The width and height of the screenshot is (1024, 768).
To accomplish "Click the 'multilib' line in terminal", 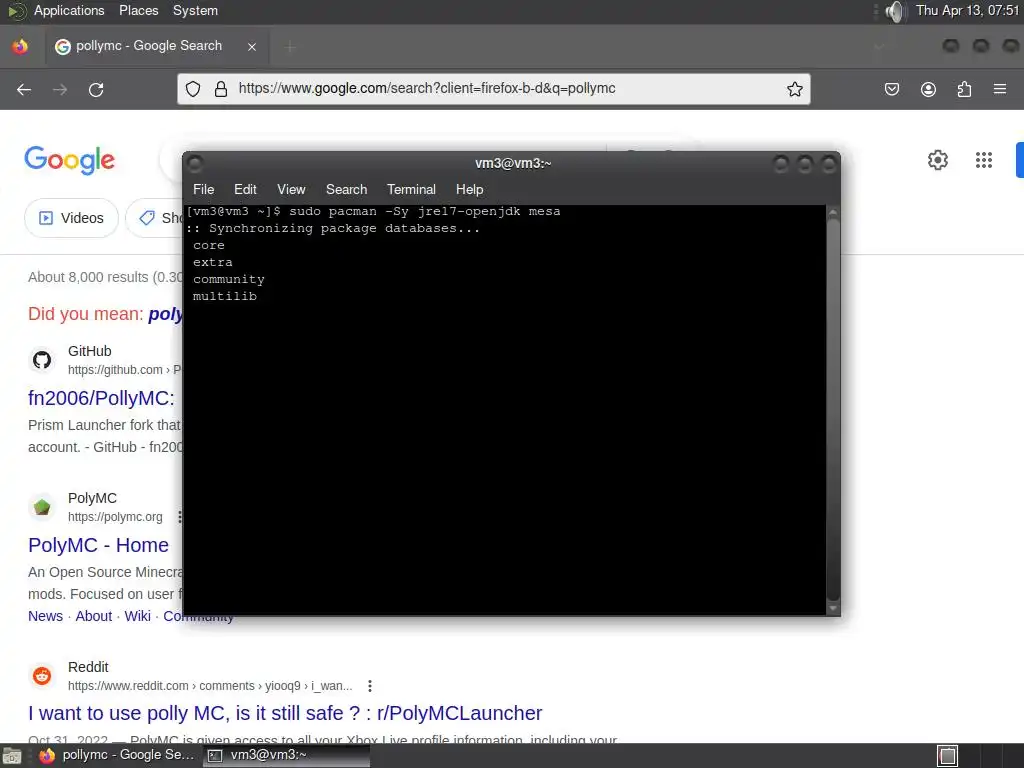I will [225, 296].
